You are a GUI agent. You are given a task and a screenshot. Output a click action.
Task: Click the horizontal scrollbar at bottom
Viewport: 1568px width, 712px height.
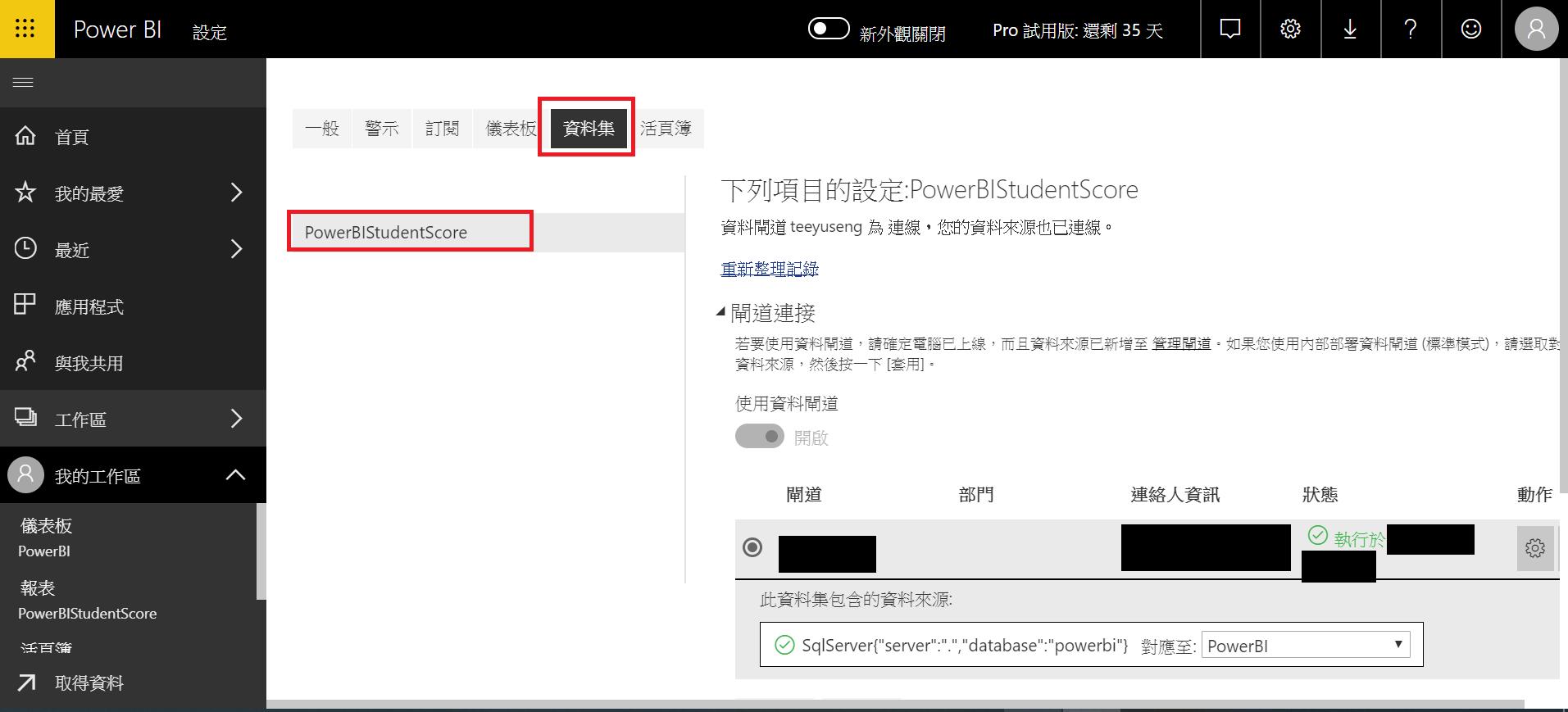point(895,705)
